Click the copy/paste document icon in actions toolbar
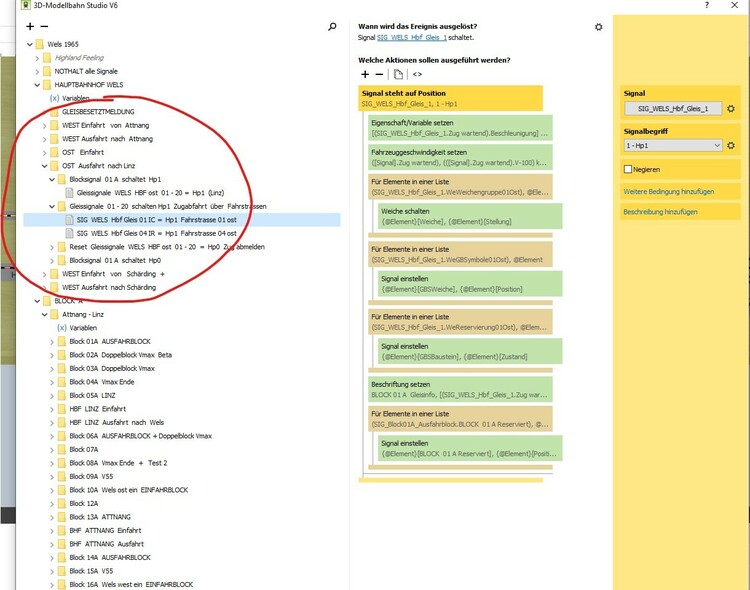This screenshot has width=750, height=590. pos(398,74)
